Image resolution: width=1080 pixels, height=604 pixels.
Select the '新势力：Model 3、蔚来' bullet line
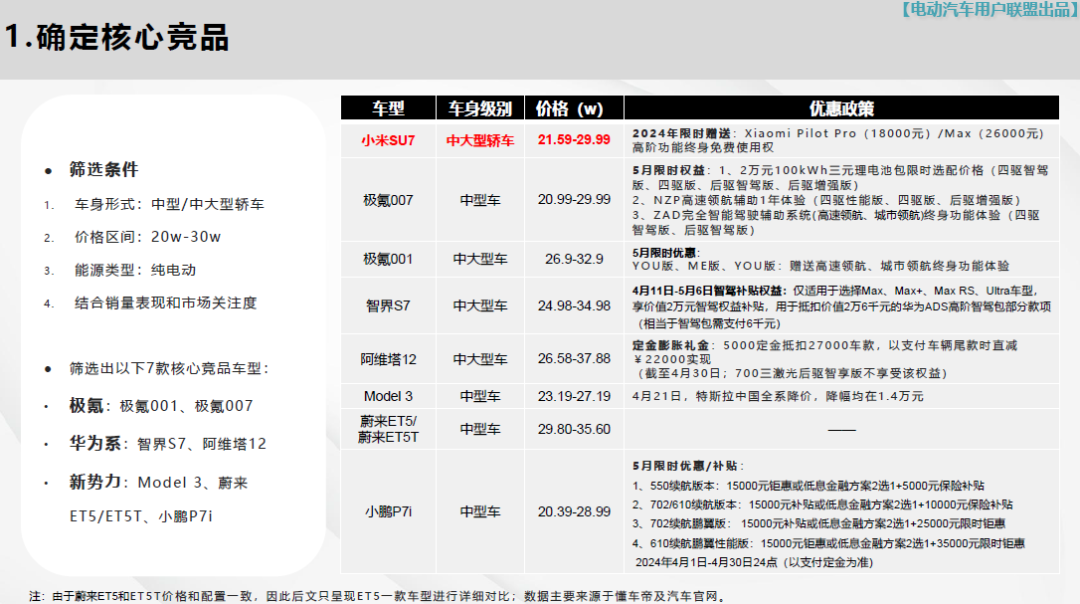pos(158,482)
